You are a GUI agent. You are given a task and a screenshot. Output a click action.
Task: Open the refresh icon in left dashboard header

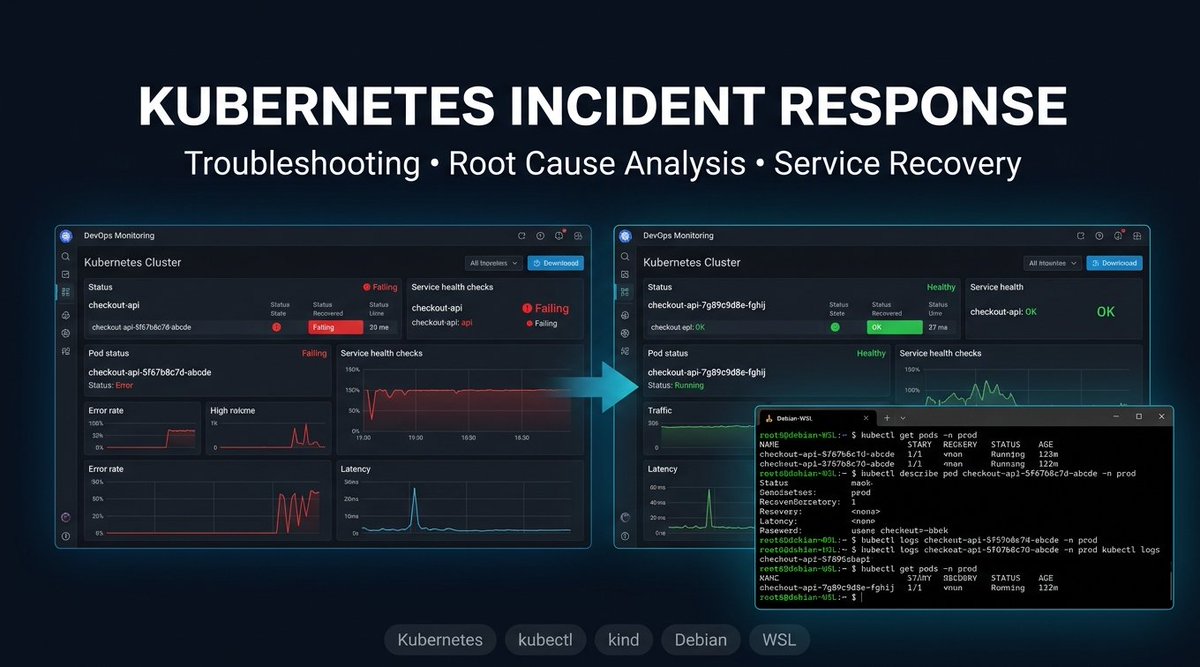point(521,236)
